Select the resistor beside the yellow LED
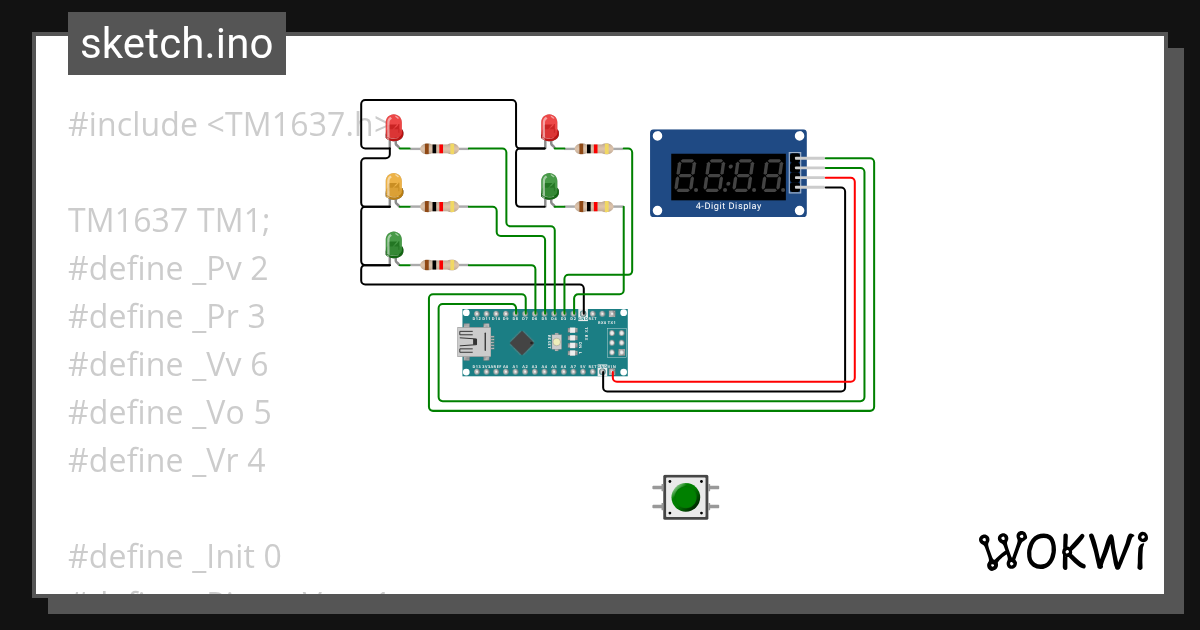Screen dimensions: 1200x630 438,205
